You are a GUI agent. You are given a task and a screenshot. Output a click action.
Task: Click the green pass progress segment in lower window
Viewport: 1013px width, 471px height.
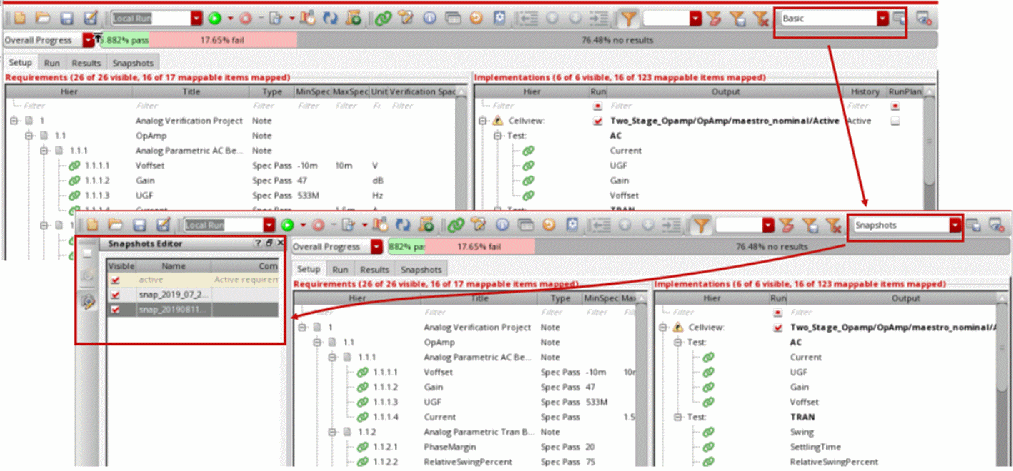tap(406, 247)
